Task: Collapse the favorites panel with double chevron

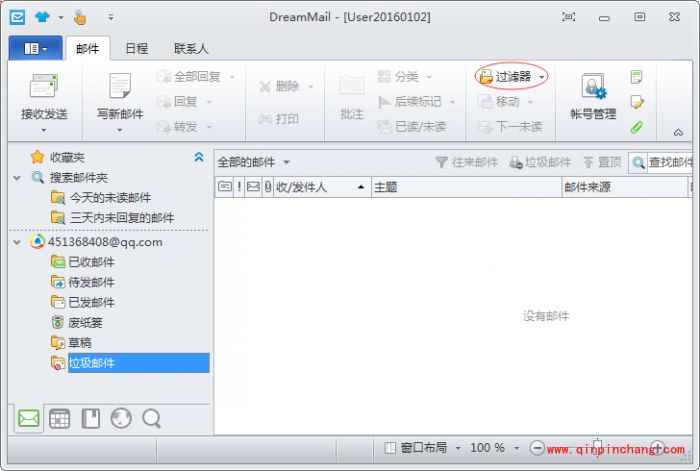Action: click(199, 157)
